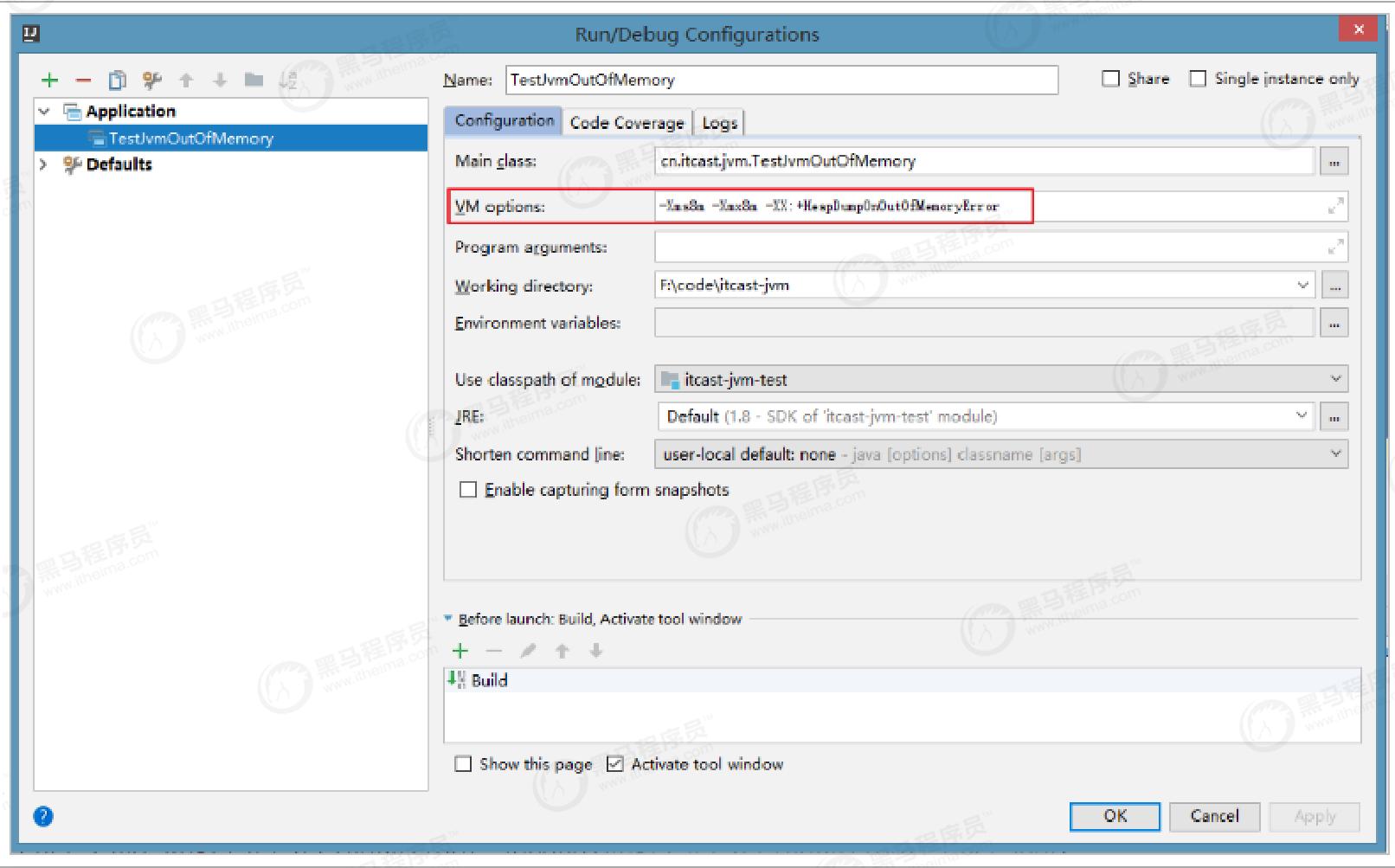Confirm with the OK button
The image size is (1395, 868).
[x=1115, y=816]
